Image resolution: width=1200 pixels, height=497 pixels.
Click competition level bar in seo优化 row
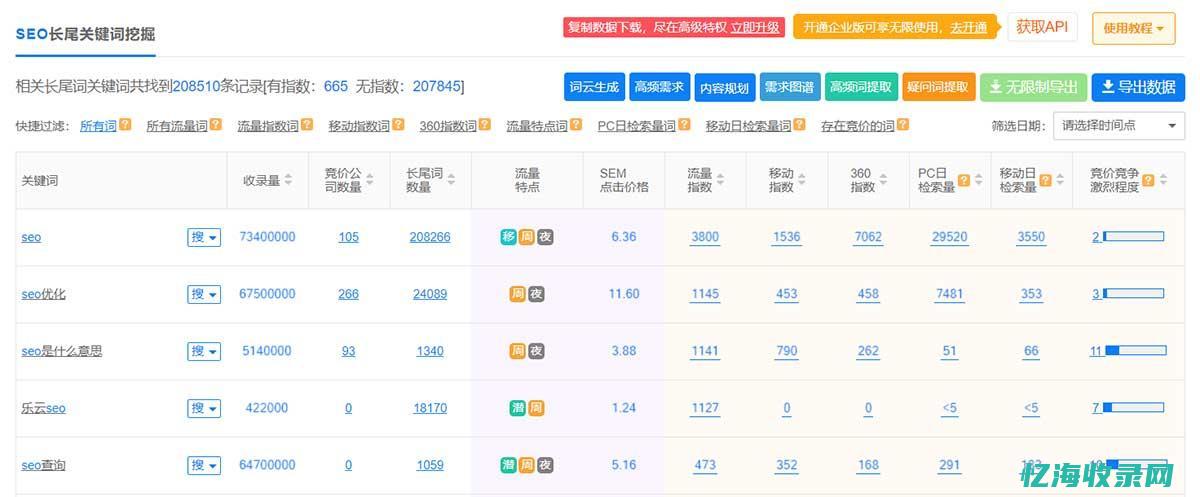click(1133, 294)
